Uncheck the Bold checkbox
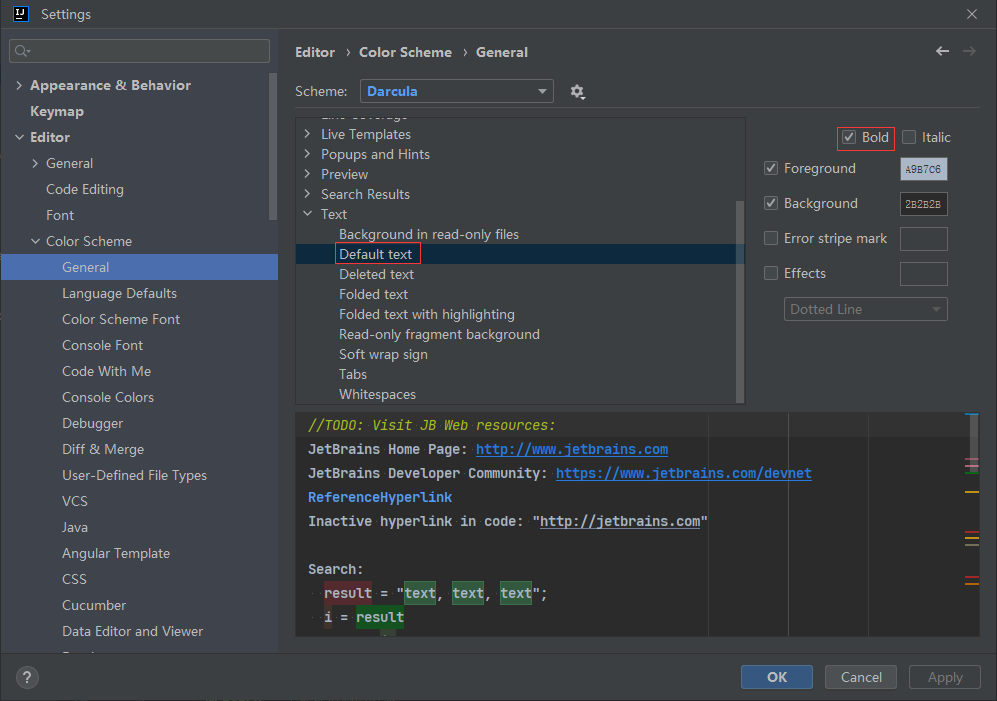 click(x=849, y=137)
